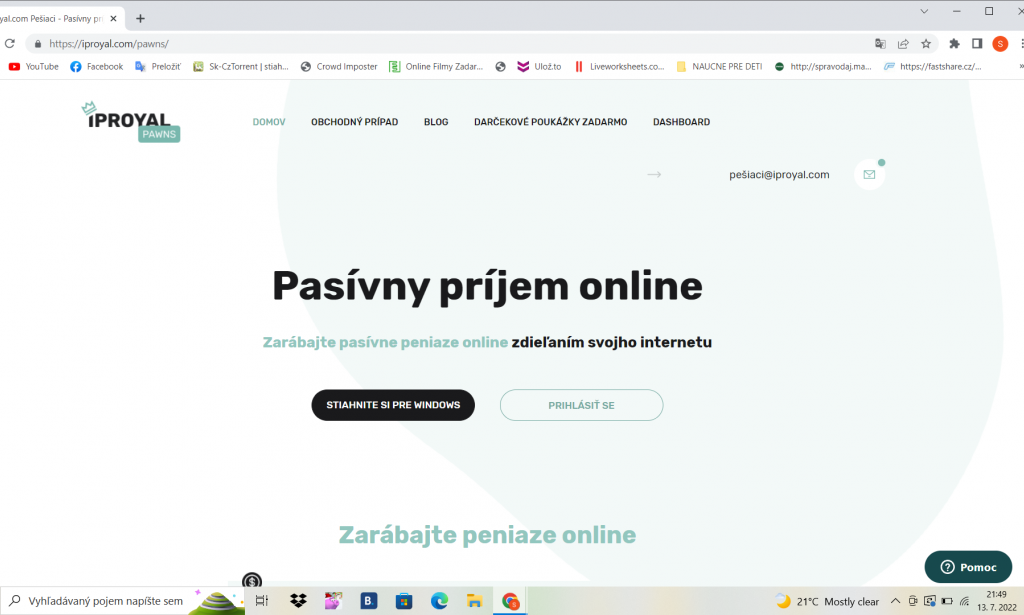The height and width of the screenshot is (615, 1024).
Task: Open Microsoft Edge from the taskbar
Action: [438, 601]
